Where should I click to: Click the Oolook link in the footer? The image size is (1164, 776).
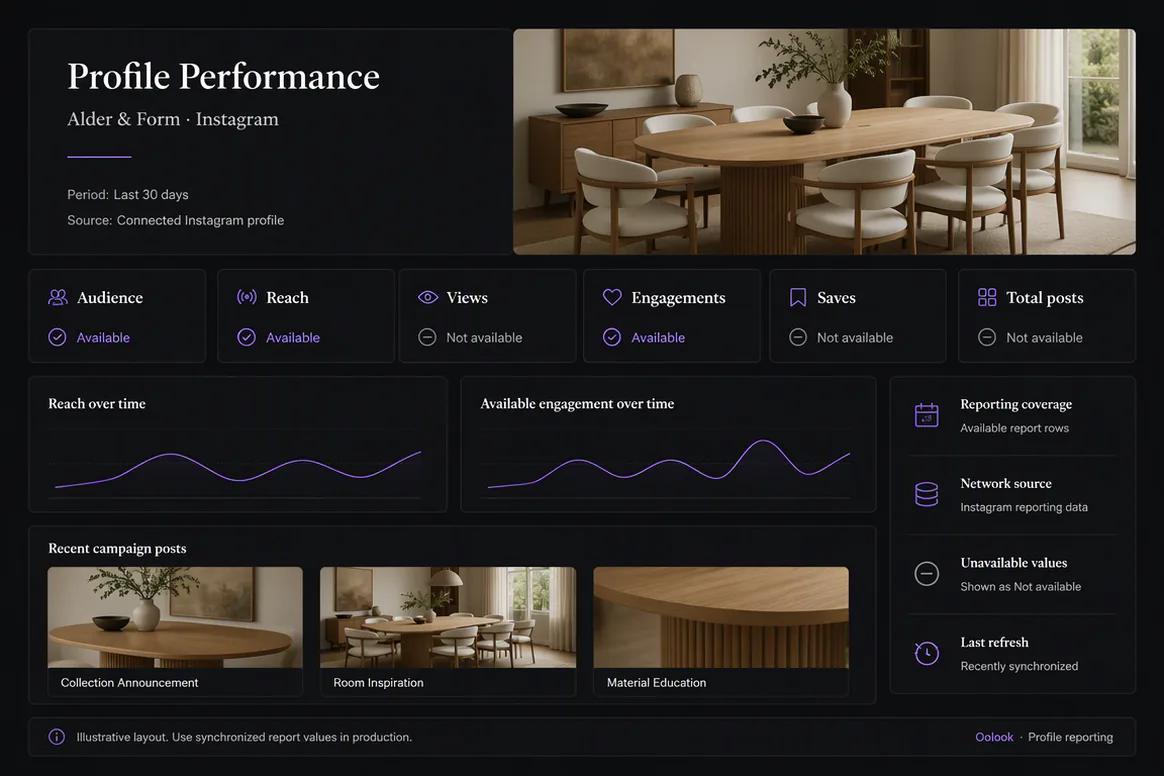(994, 737)
